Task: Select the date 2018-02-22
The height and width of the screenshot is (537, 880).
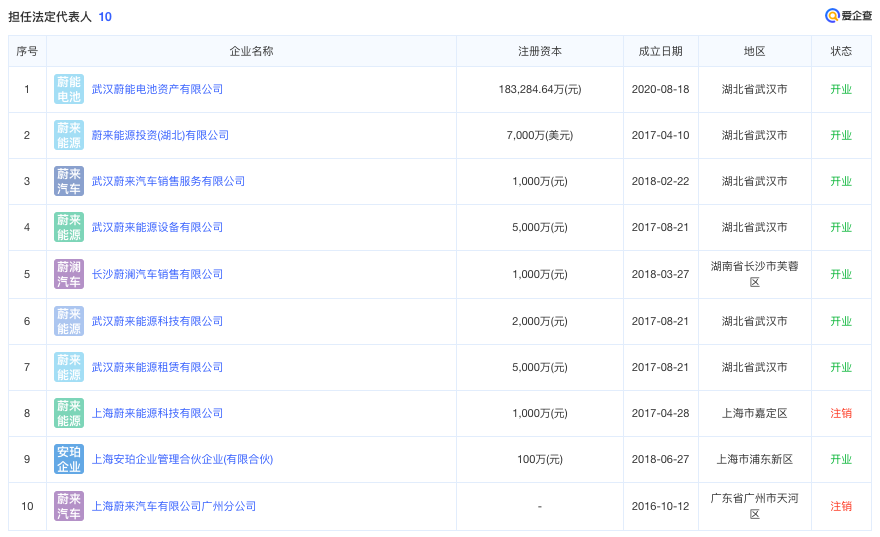Action: [x=661, y=181]
